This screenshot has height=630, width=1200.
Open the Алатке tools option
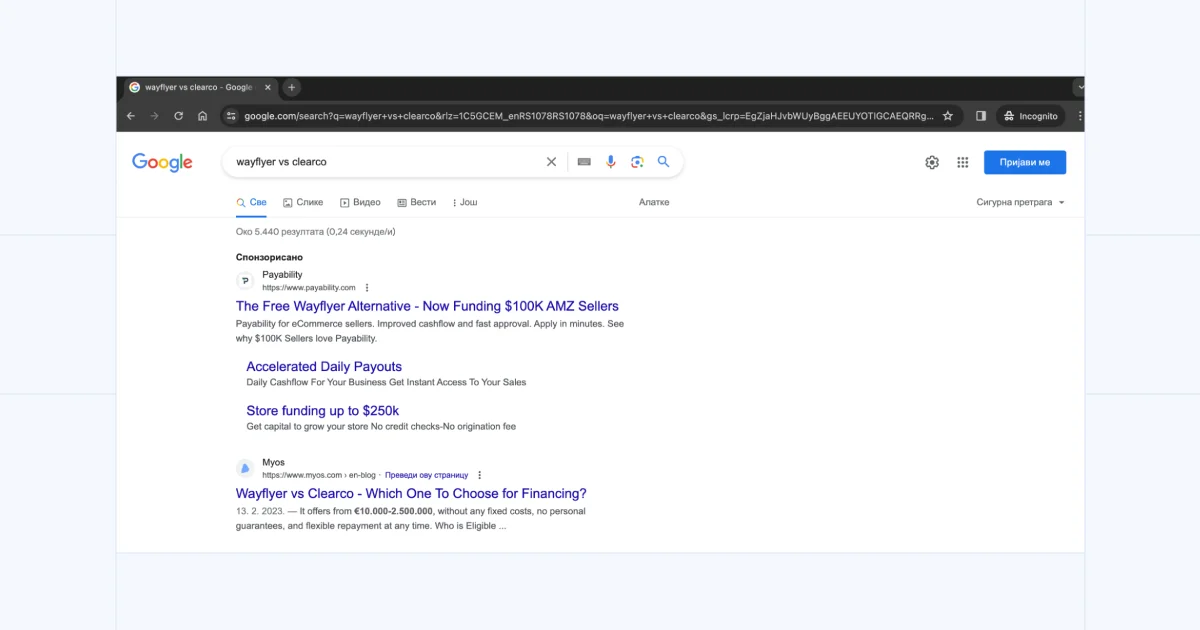tap(654, 202)
